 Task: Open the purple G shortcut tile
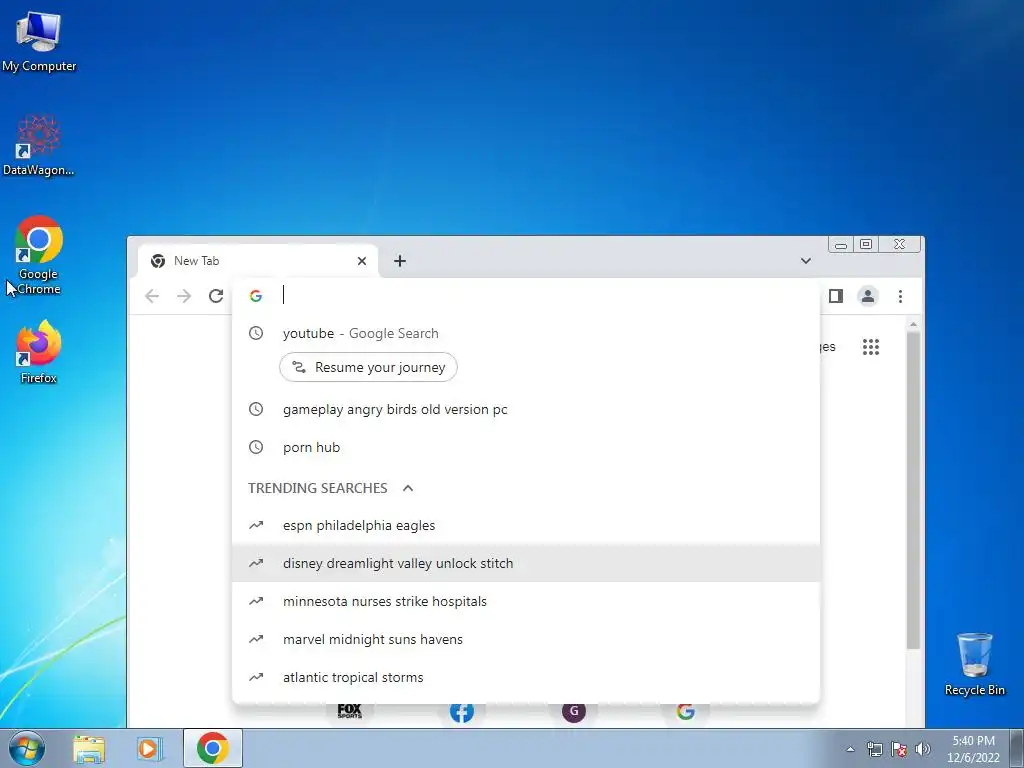[x=574, y=712]
